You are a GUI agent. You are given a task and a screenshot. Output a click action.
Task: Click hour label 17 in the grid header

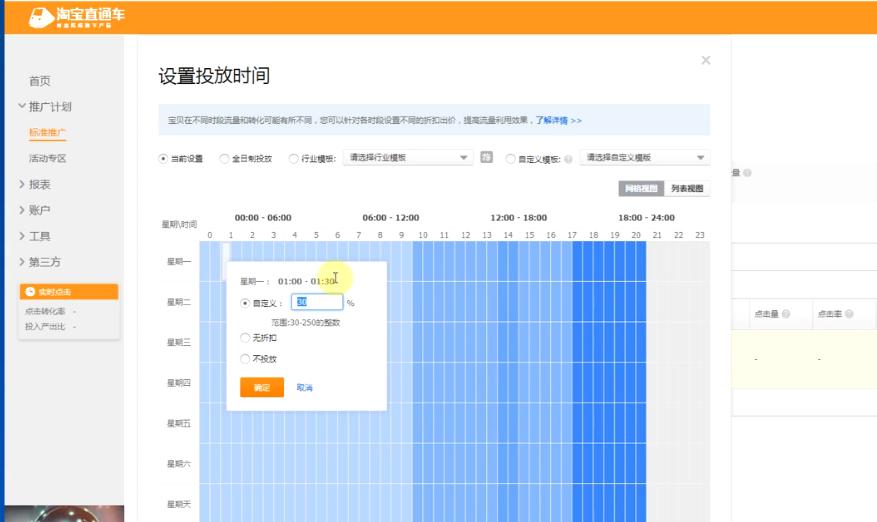(572, 235)
